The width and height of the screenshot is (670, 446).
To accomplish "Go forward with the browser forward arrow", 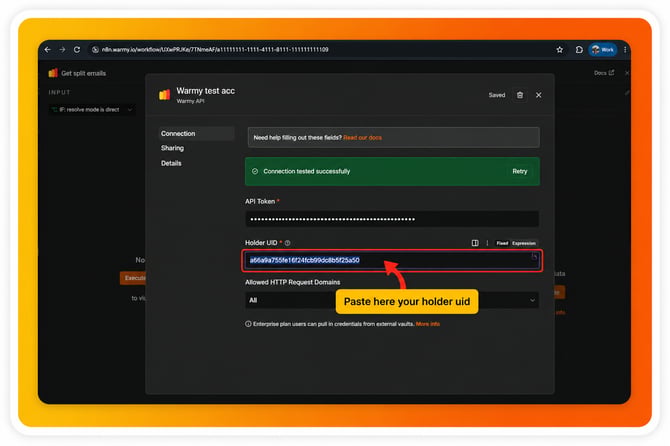I will point(62,50).
